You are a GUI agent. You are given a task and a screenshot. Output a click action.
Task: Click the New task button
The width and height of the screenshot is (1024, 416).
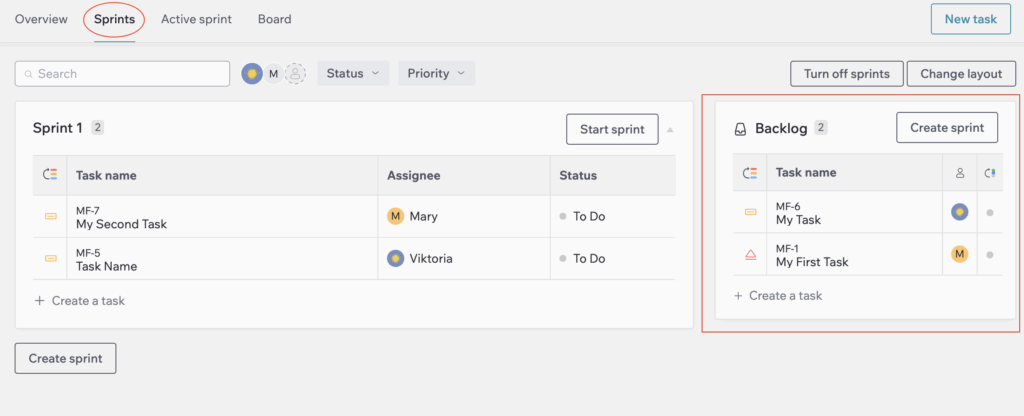(x=970, y=19)
